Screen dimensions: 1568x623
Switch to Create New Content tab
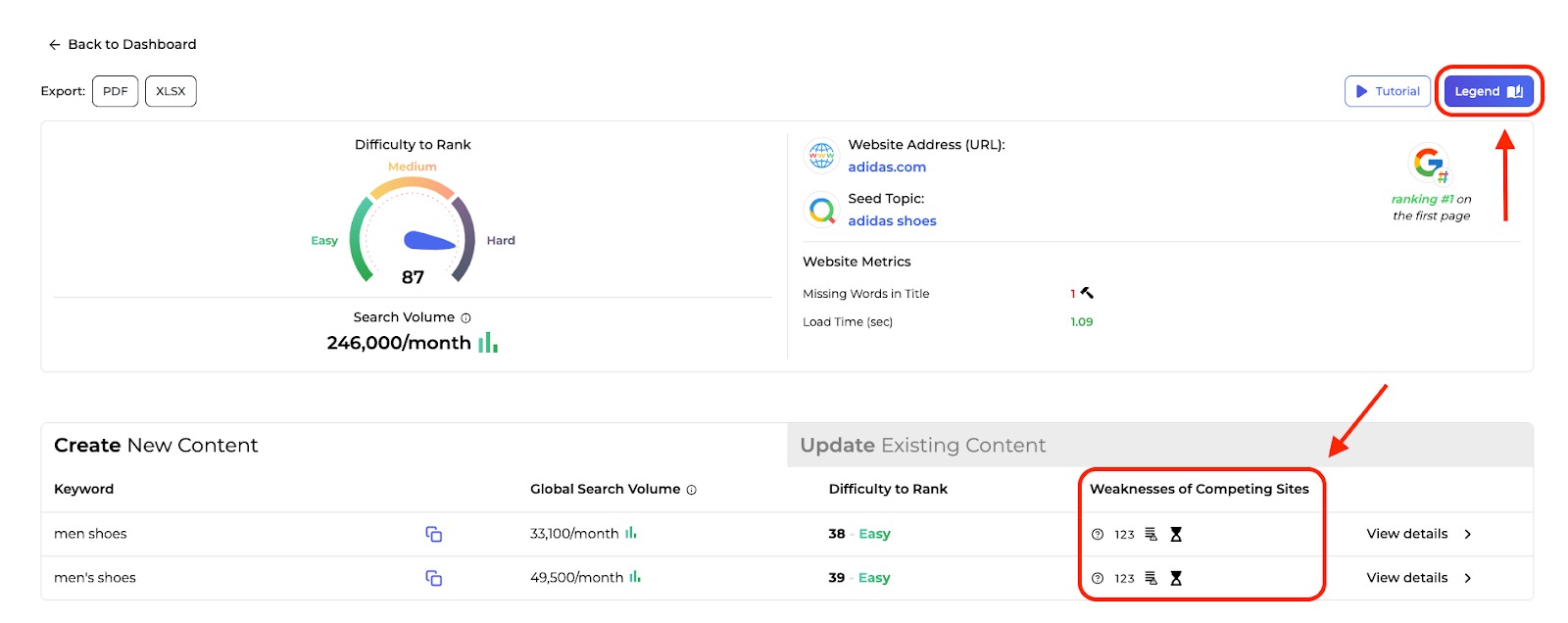tap(414, 446)
